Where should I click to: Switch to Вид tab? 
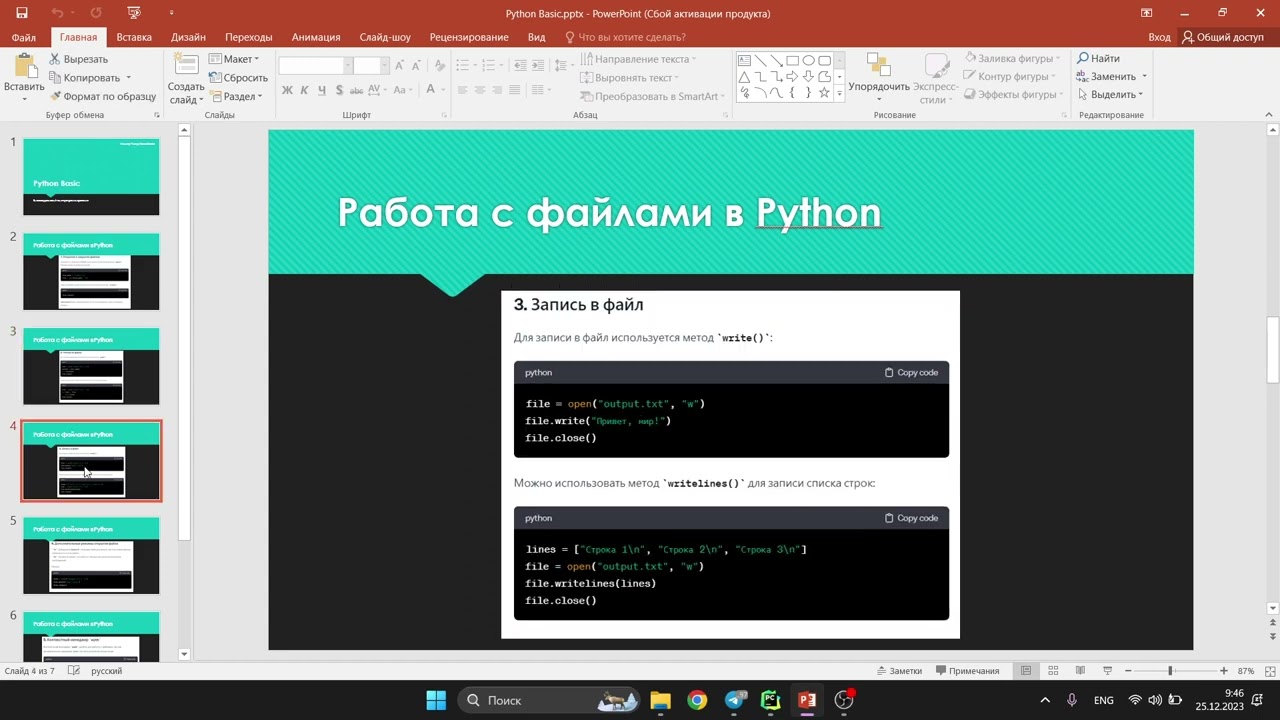click(536, 37)
